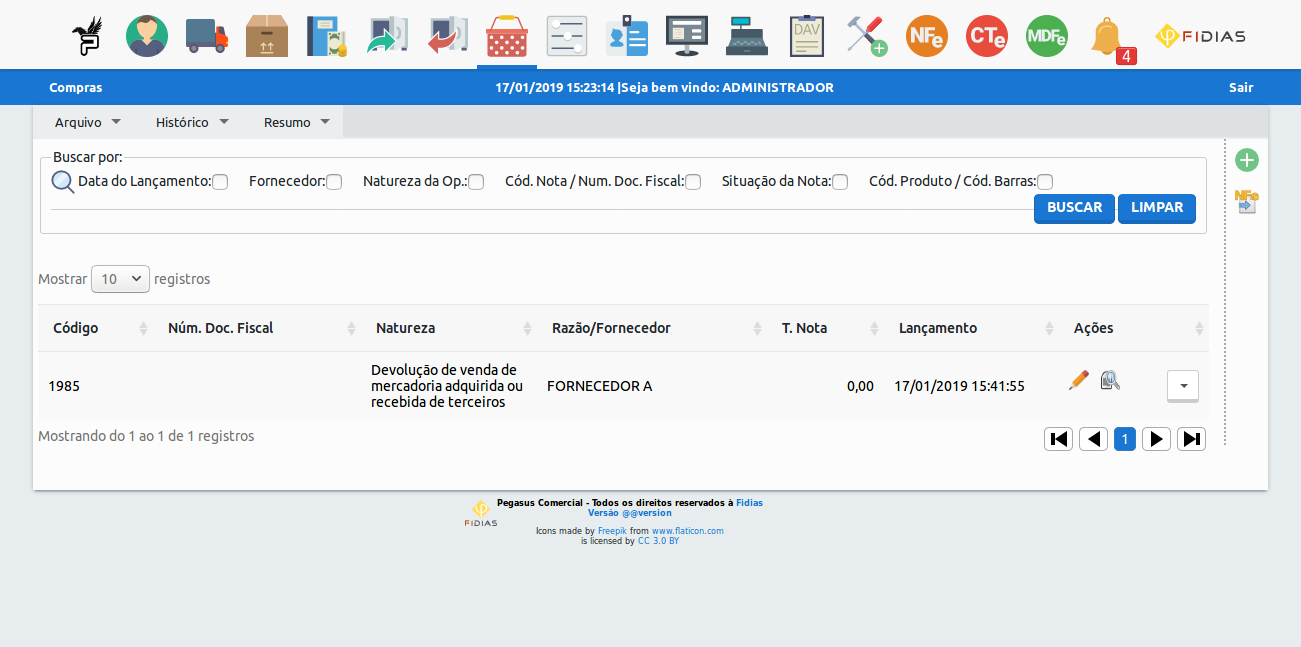Select the Compras shopping basket icon
1301x647 pixels.
coord(506,34)
